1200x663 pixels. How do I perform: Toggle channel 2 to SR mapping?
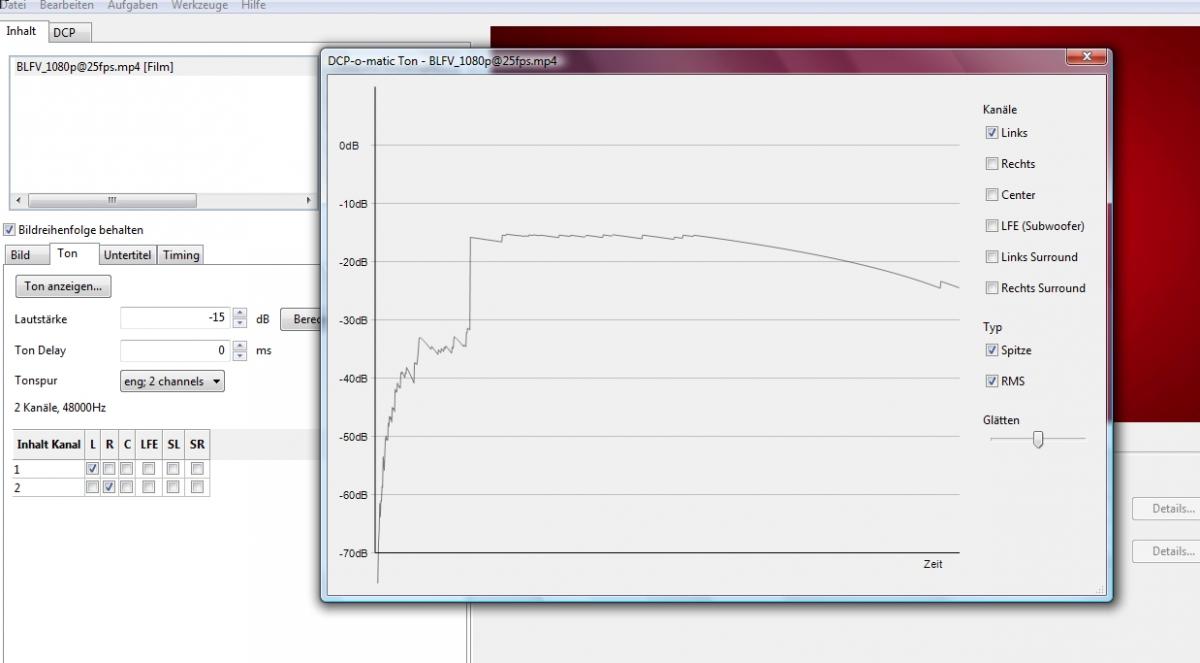point(197,487)
